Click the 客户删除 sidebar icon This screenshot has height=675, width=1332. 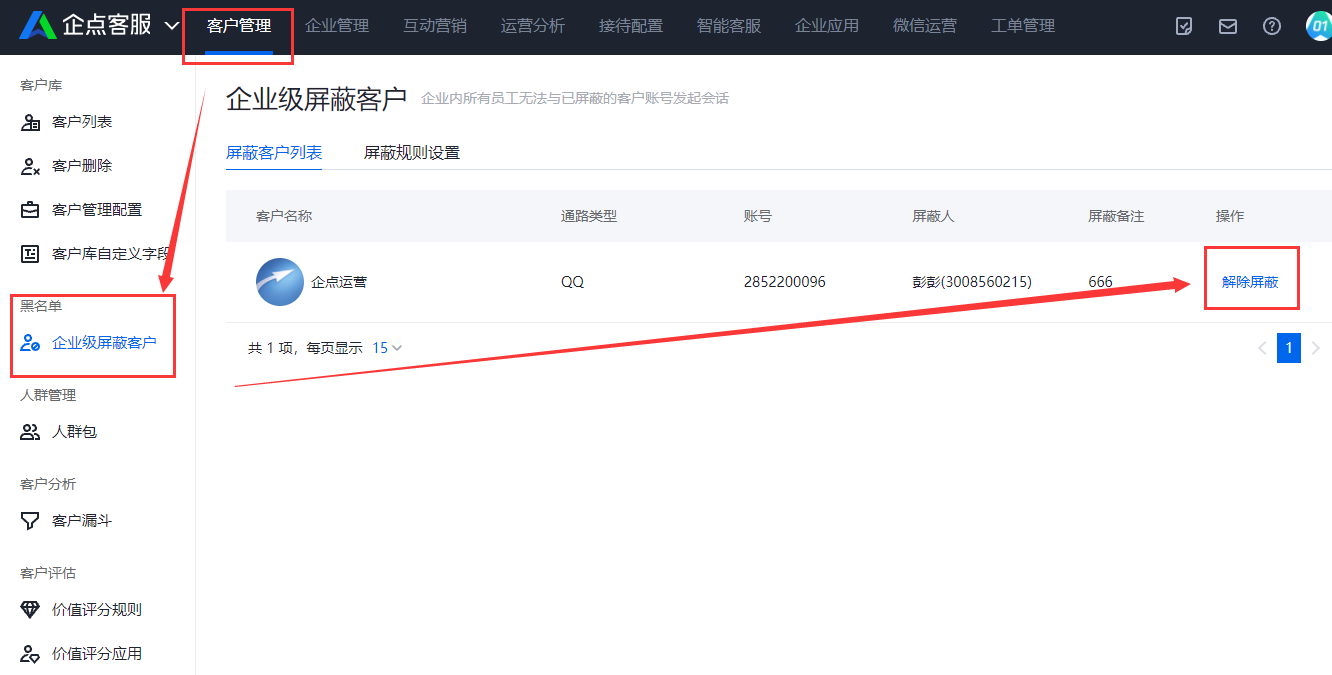(31, 166)
